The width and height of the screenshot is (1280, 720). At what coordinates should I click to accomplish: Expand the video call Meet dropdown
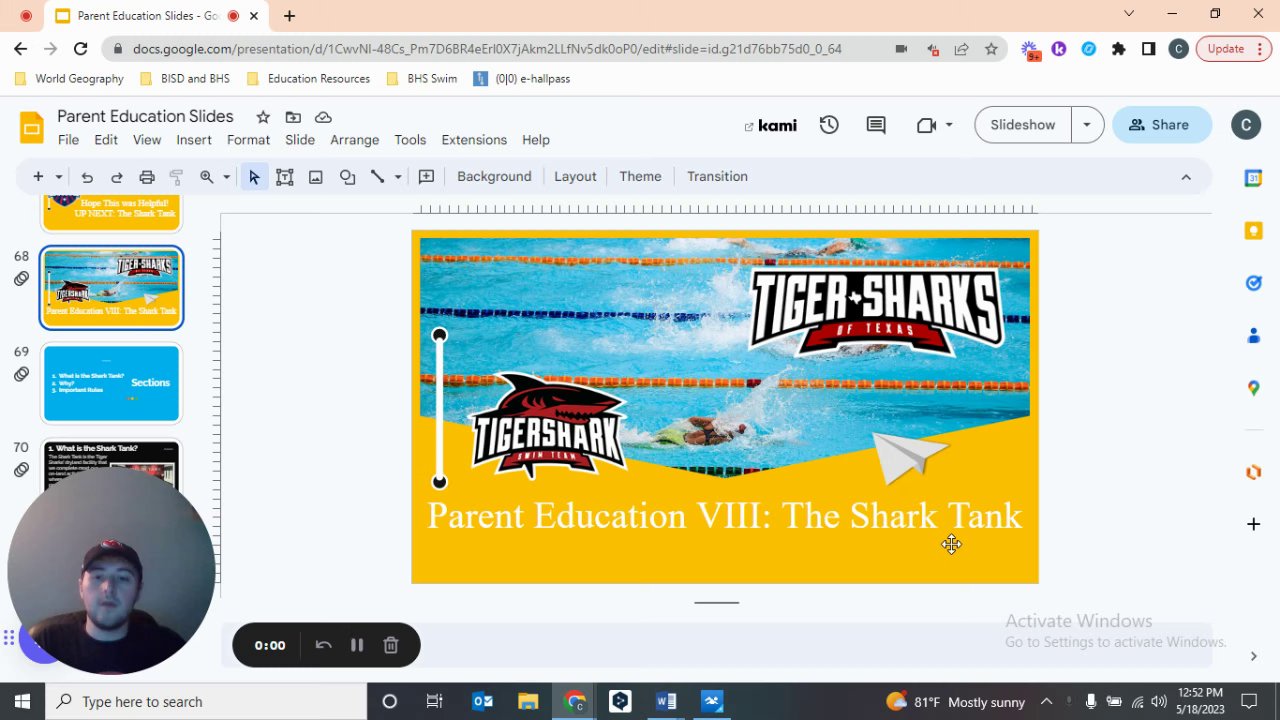[x=949, y=125]
